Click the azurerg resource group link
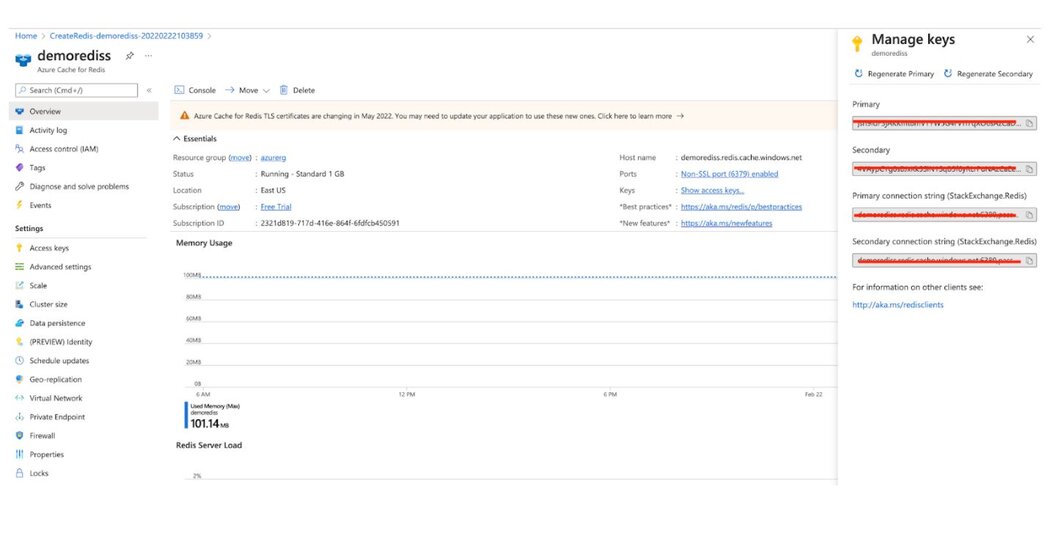Viewport: 1047px width, 541px height. (273, 158)
